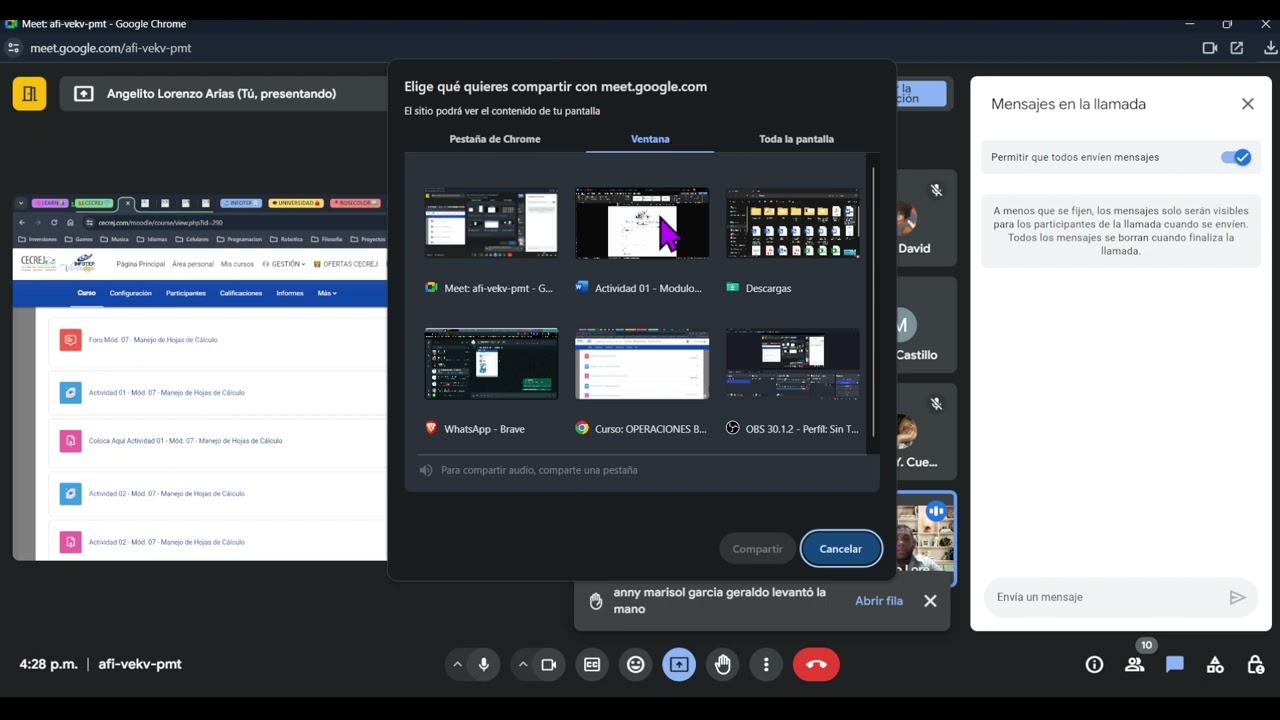Click 'Coloca Aquí Actividad 01 - Mód. 07' link

tap(185, 441)
